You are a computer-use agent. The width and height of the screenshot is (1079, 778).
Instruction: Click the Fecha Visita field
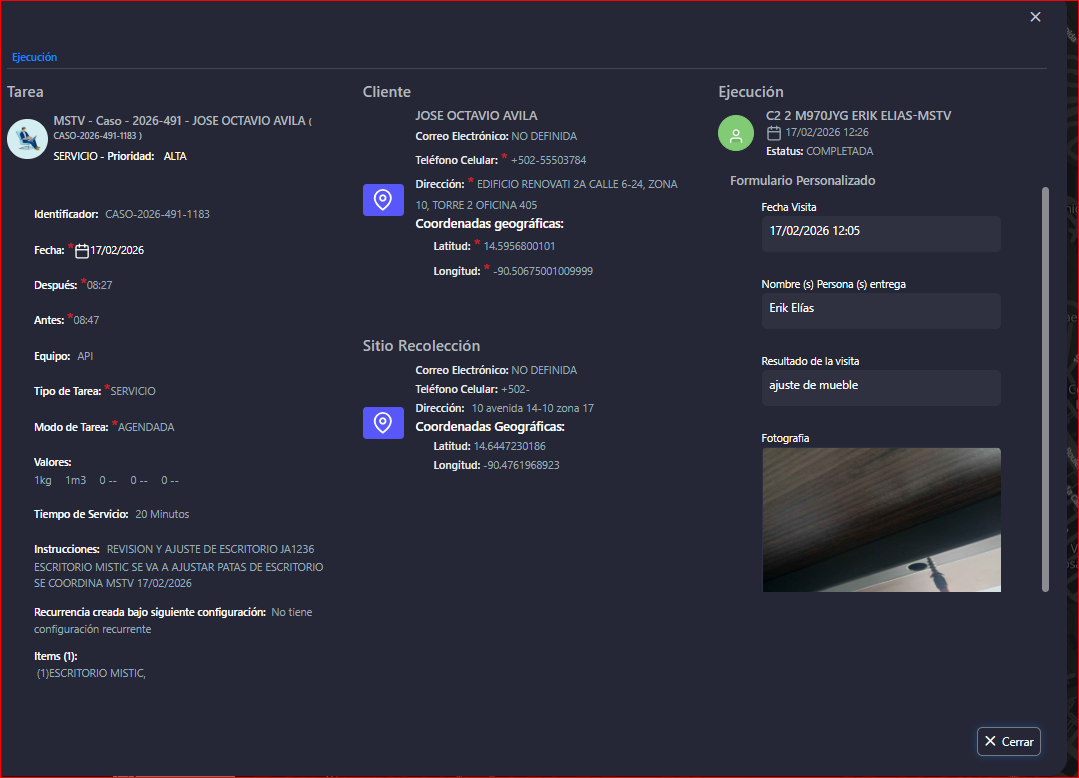tap(880, 232)
